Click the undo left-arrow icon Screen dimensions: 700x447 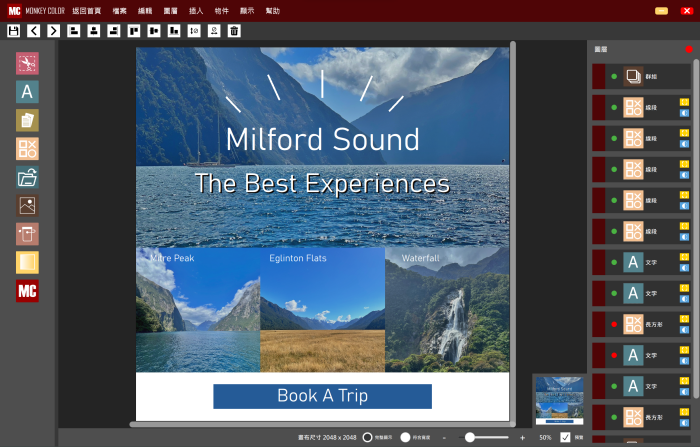click(x=34, y=31)
